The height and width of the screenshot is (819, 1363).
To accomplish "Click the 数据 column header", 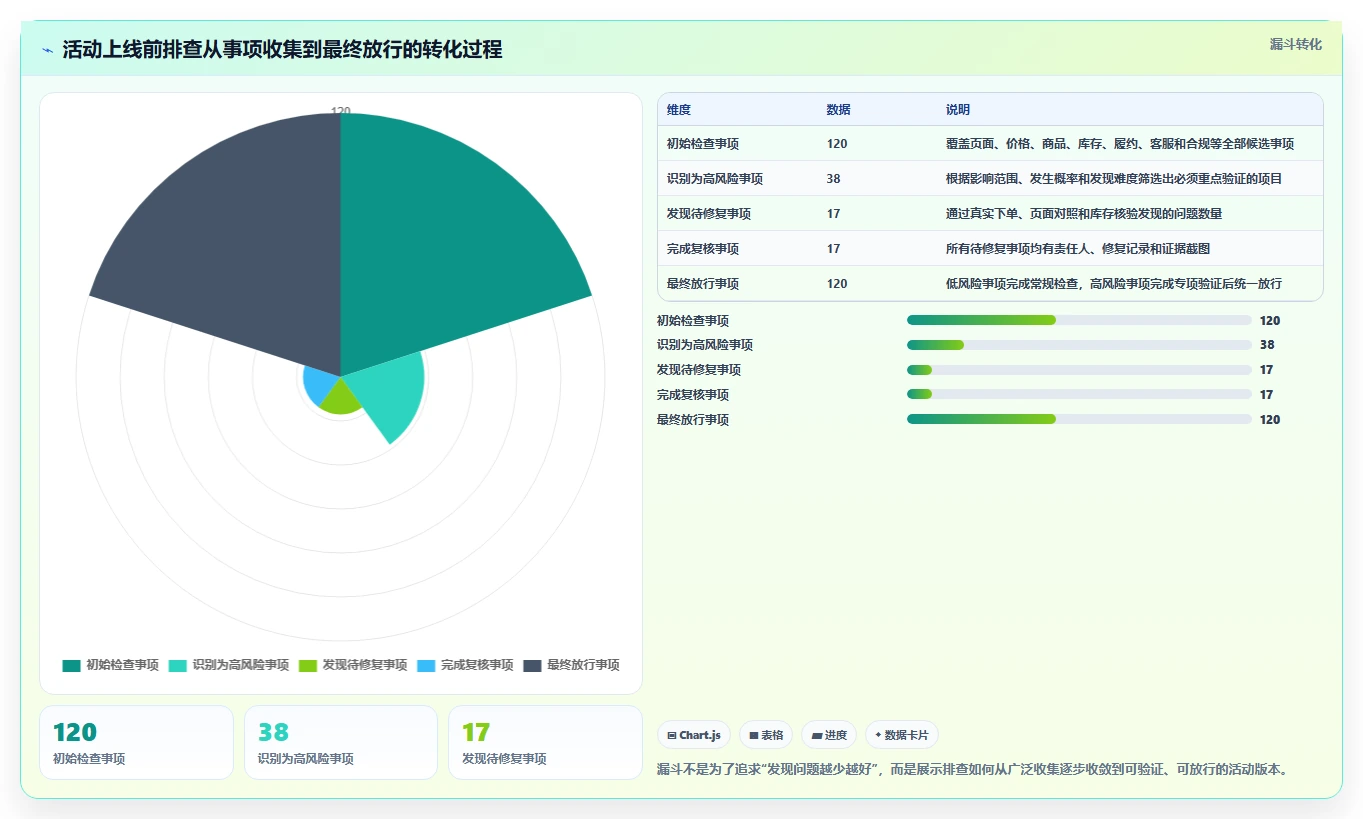I will [839, 110].
